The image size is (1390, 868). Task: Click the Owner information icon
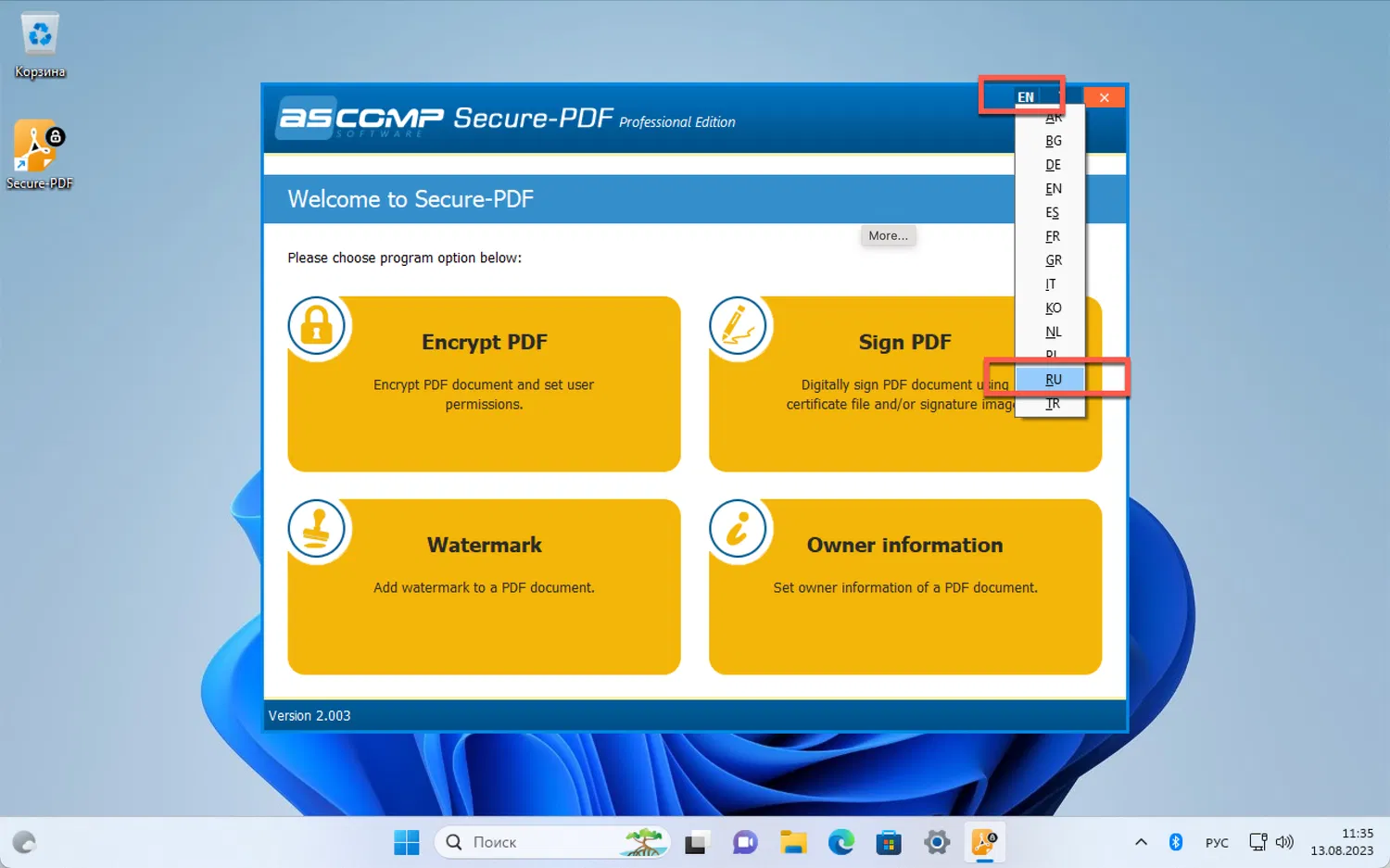[x=738, y=529]
